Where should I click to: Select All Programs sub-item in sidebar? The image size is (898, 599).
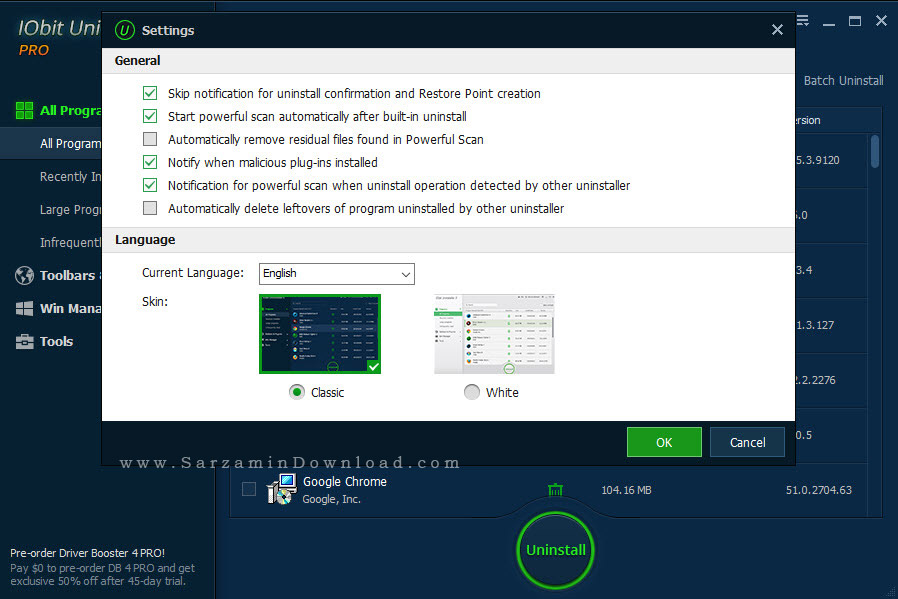click(70, 144)
